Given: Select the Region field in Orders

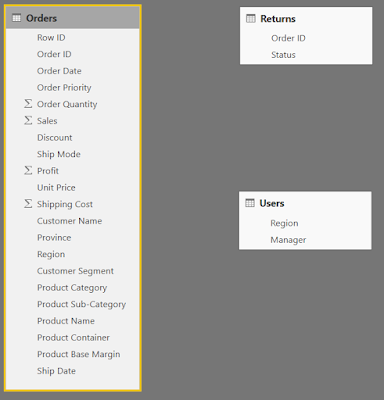Looking at the screenshot, I should [51, 254].
